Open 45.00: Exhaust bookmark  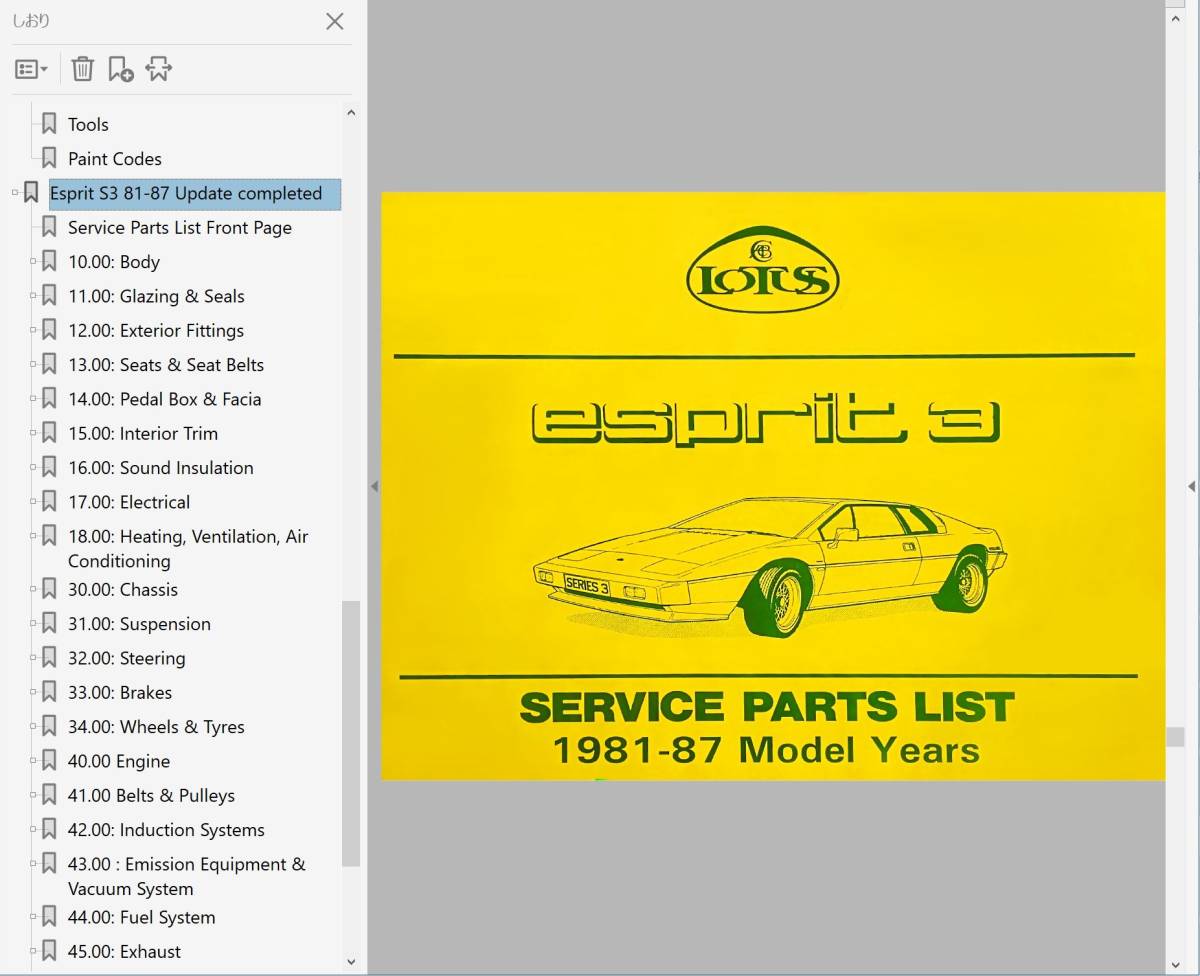(125, 952)
